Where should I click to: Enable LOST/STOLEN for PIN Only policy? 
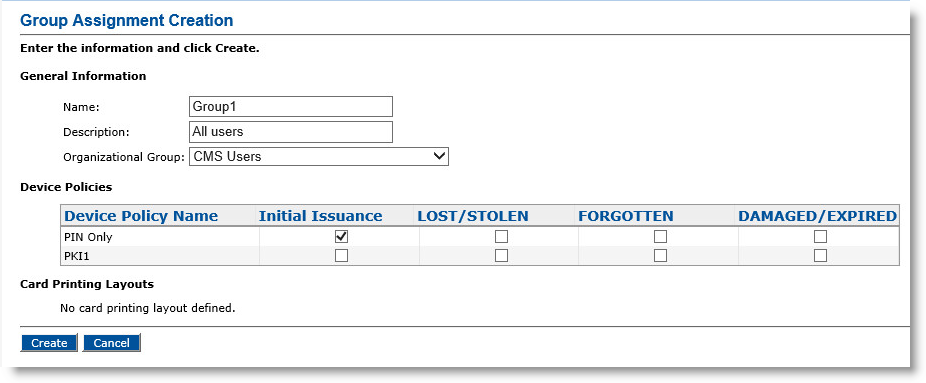pos(501,237)
